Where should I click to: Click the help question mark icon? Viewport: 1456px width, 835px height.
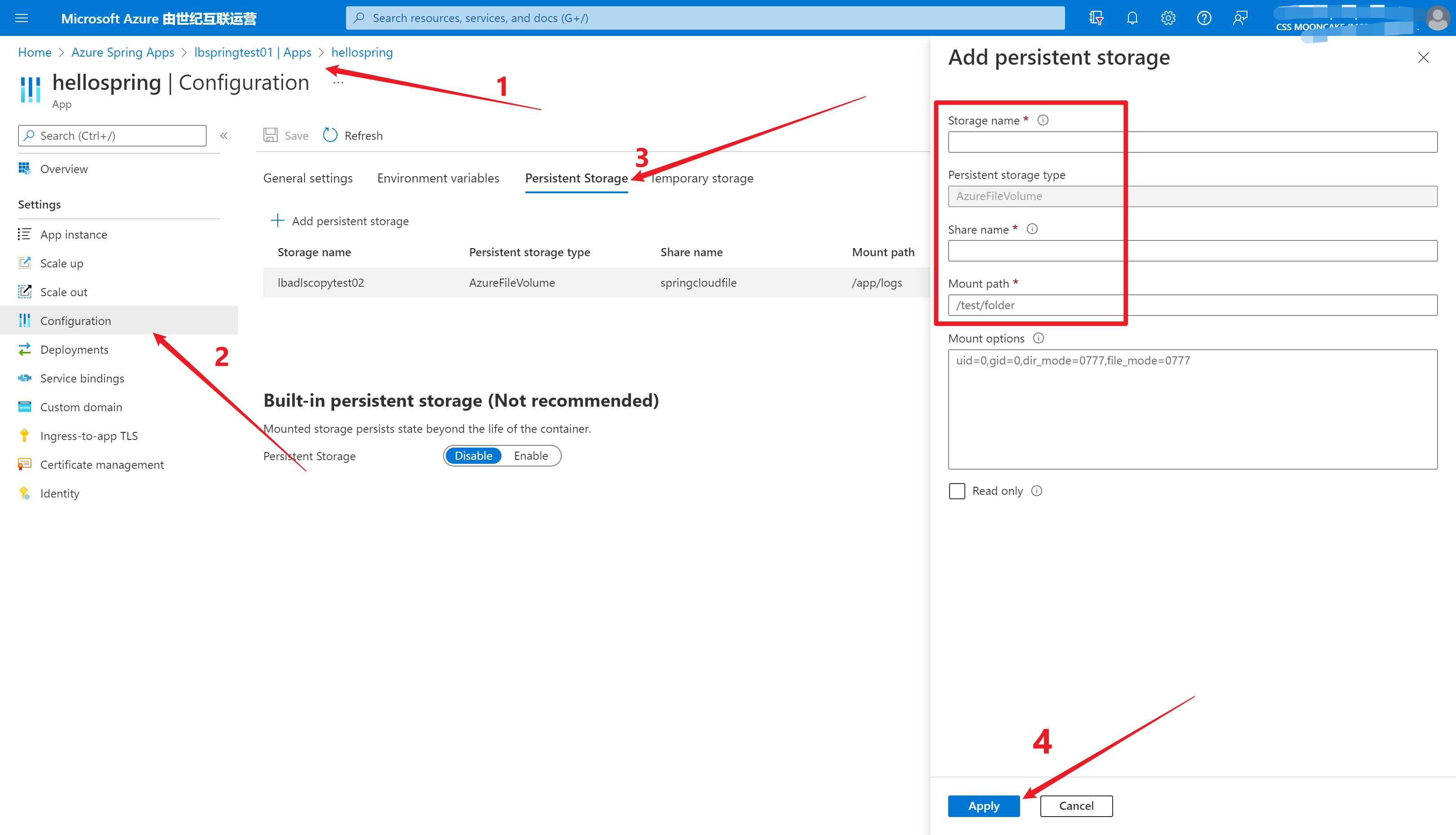point(1204,18)
